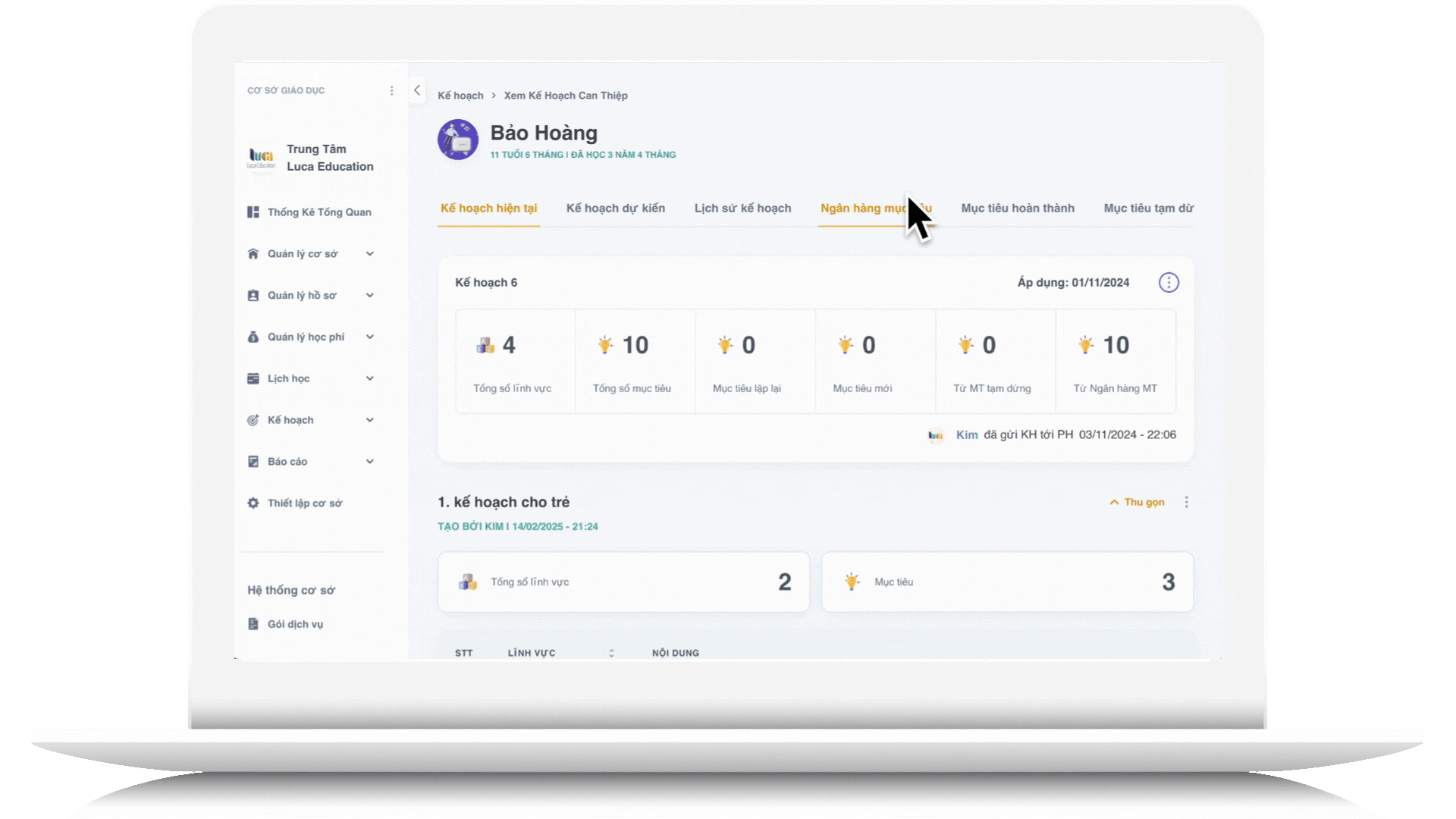Click the Thiết lập cơ sở gear icon
Viewport: 1456px width, 819px height.
253,503
